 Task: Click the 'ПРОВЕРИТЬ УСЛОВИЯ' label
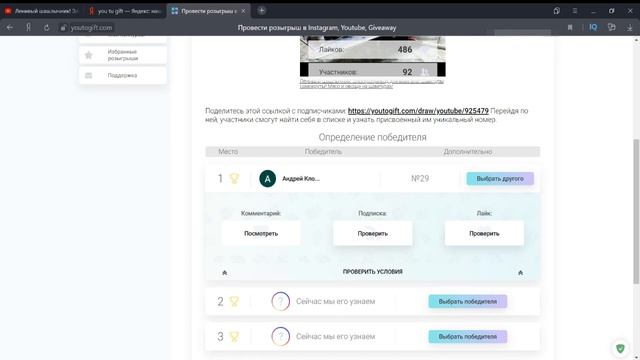373,272
